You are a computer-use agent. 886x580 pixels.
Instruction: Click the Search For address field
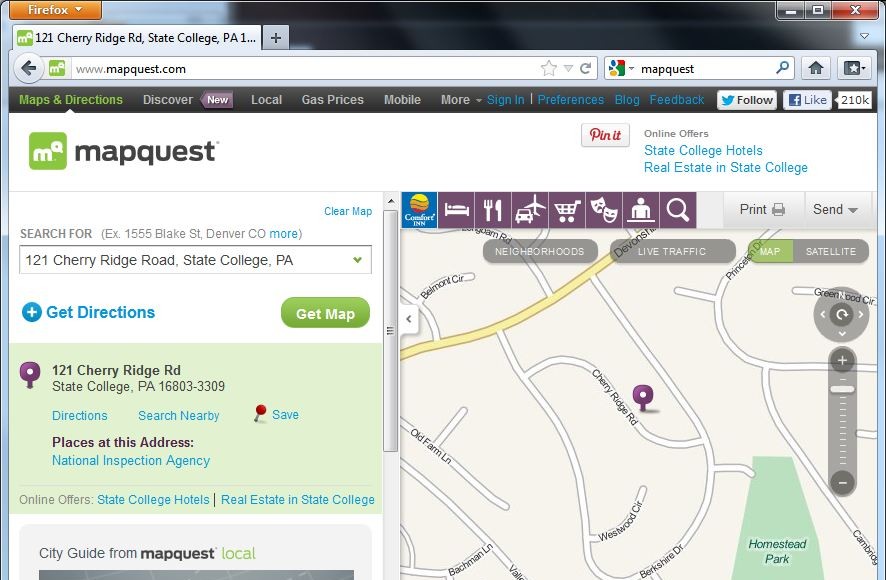[x=196, y=260]
